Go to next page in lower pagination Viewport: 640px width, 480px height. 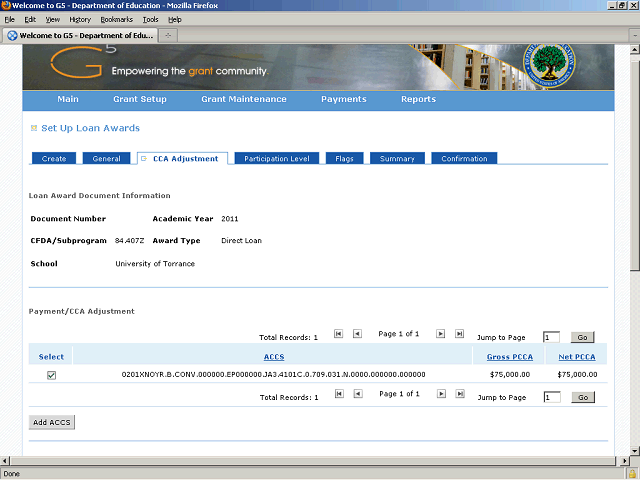(441, 394)
